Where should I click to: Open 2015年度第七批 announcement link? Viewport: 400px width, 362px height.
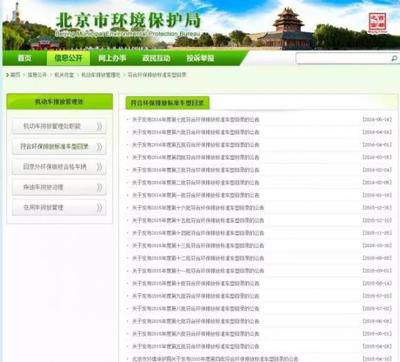(196, 321)
